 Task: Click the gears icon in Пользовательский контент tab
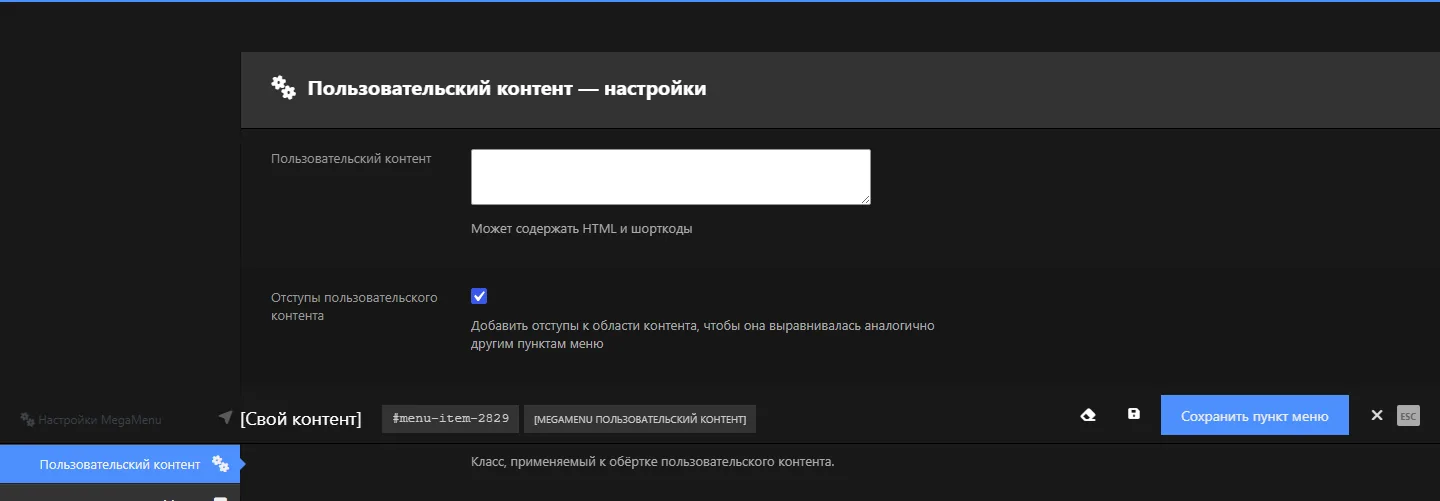click(x=221, y=464)
